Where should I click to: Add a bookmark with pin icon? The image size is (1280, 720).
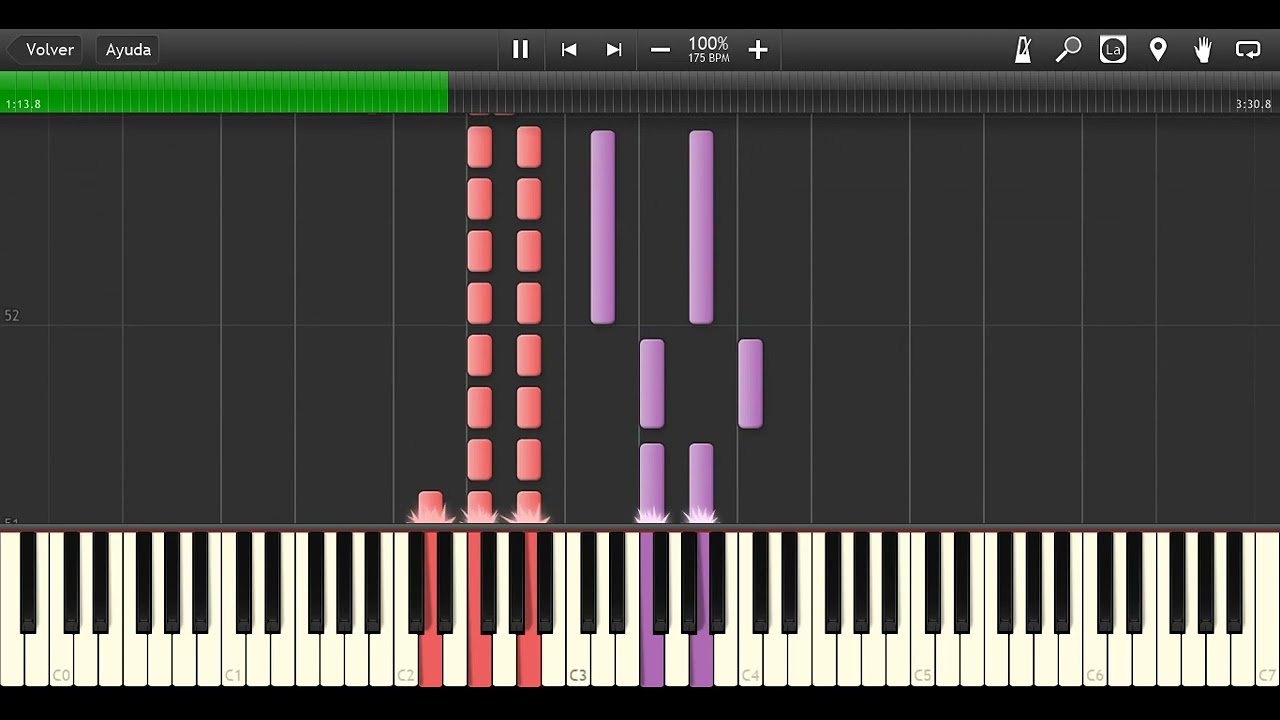[x=1158, y=50]
